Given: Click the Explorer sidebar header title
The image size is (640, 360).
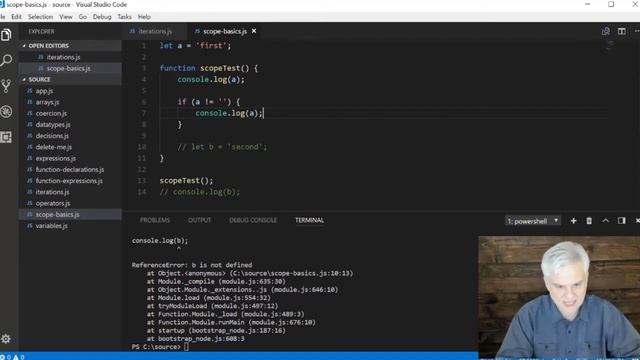Looking at the screenshot, I should pos(41,31).
